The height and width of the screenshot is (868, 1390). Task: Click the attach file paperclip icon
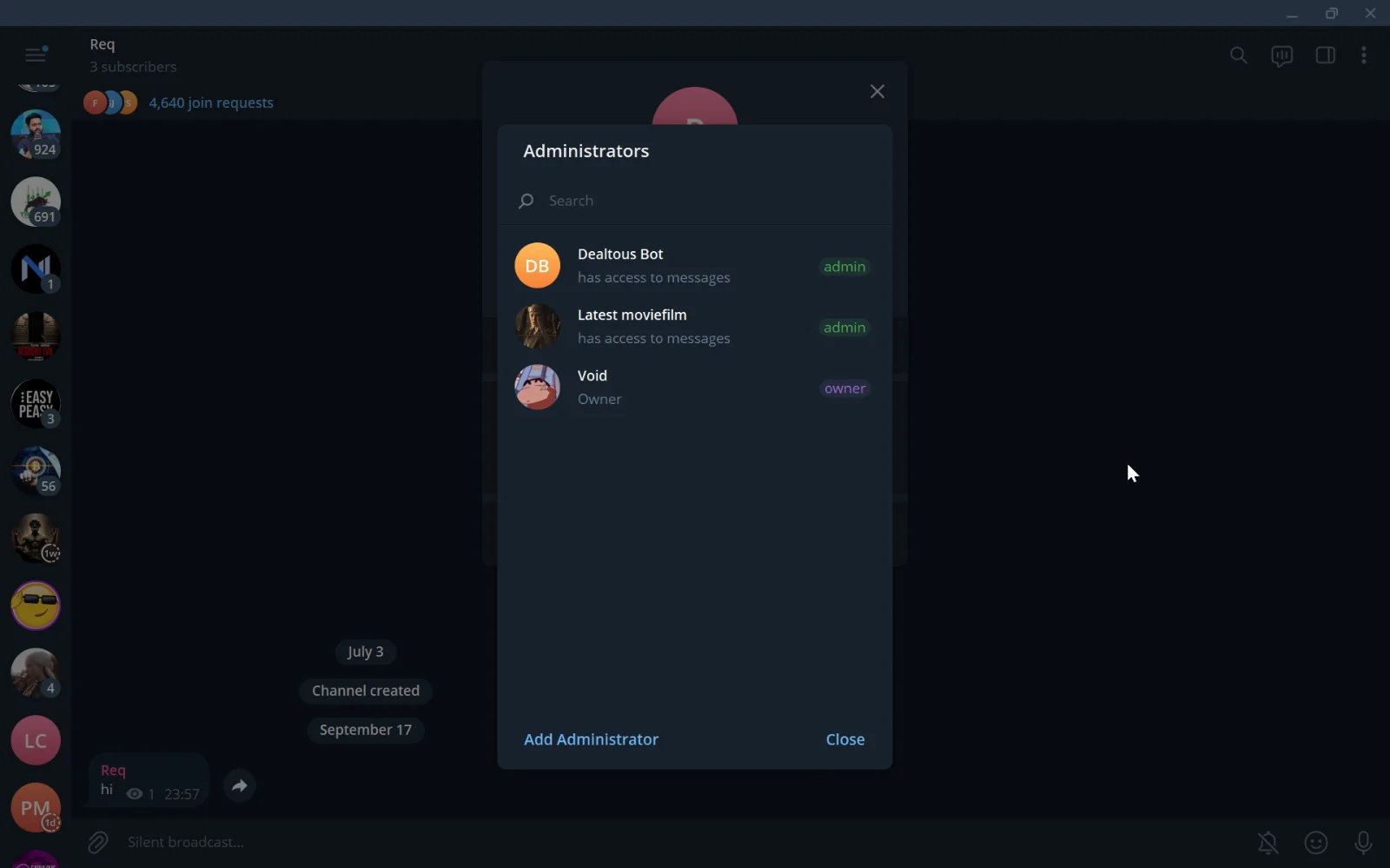97,842
